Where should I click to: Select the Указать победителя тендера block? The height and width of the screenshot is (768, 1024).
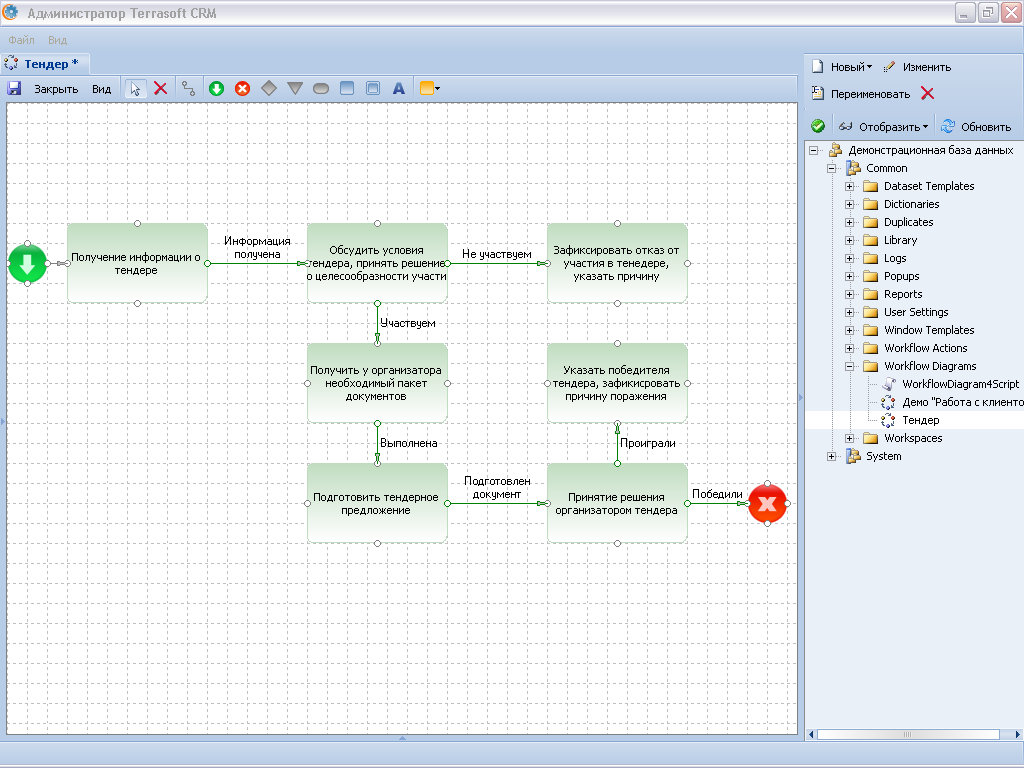click(617, 383)
